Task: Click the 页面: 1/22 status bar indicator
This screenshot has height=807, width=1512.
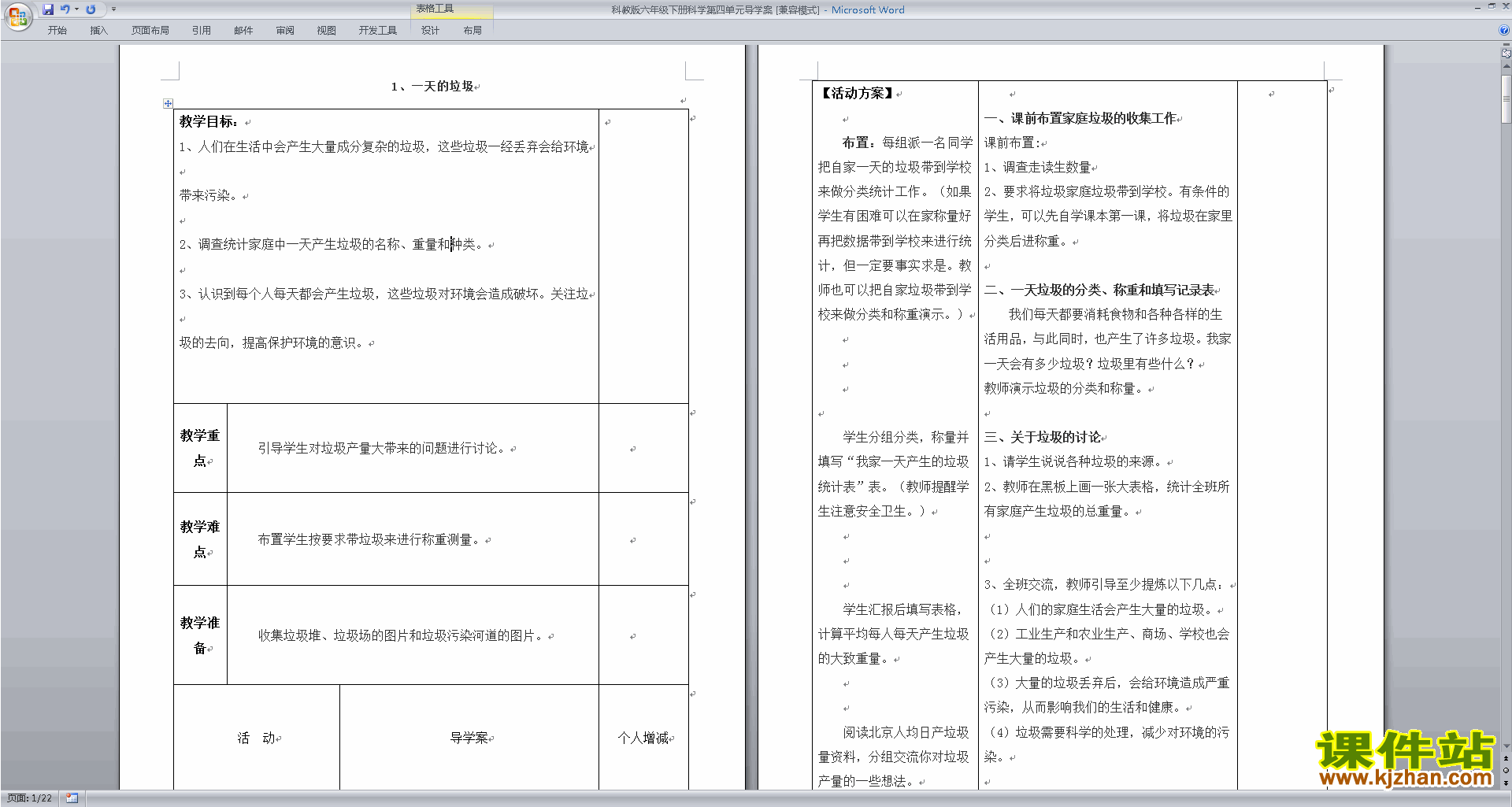Action: (x=30, y=798)
